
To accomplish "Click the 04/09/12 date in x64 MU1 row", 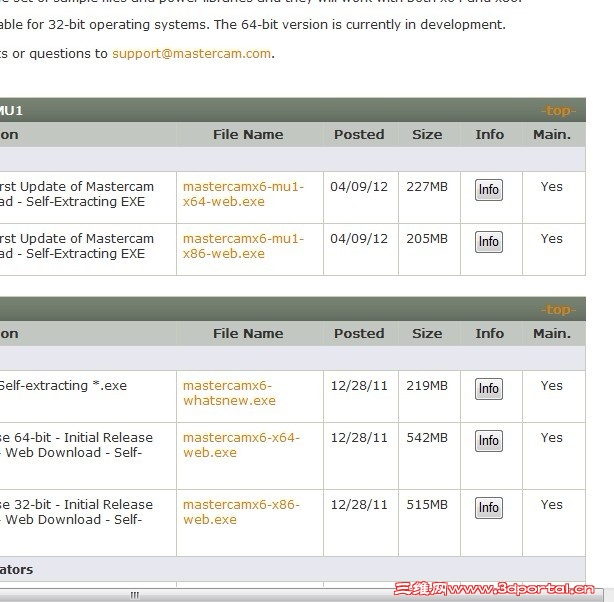I will coord(359,186).
